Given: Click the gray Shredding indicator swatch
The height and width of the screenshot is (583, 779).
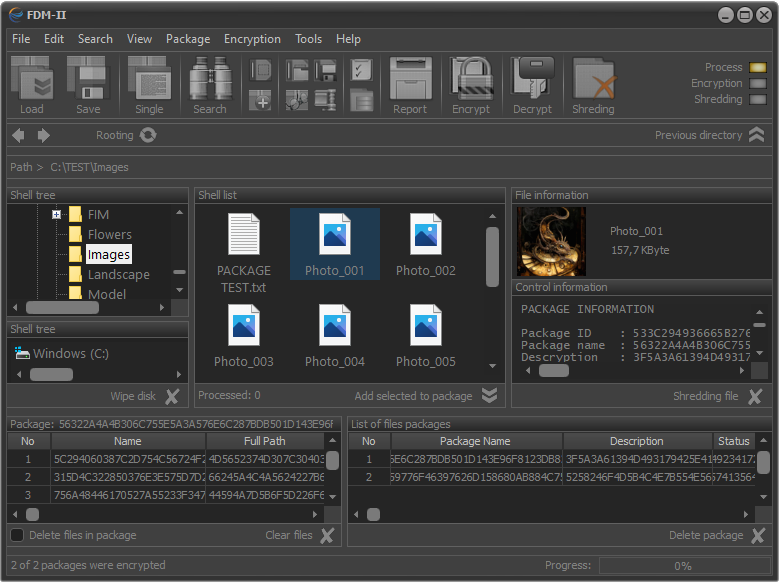Looking at the screenshot, I should tap(758, 99).
